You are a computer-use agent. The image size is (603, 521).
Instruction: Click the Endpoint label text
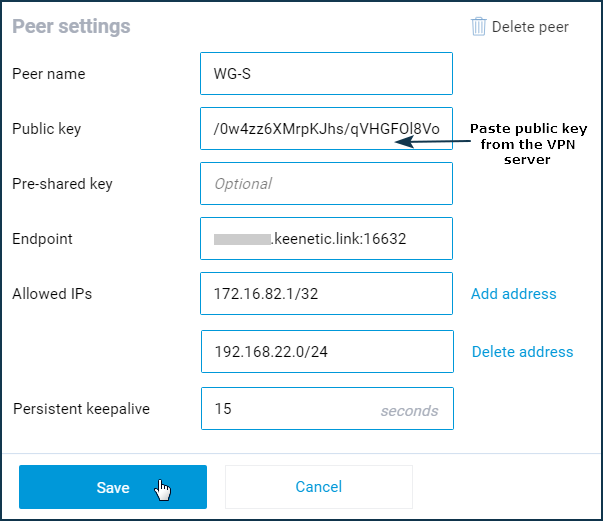point(42,239)
